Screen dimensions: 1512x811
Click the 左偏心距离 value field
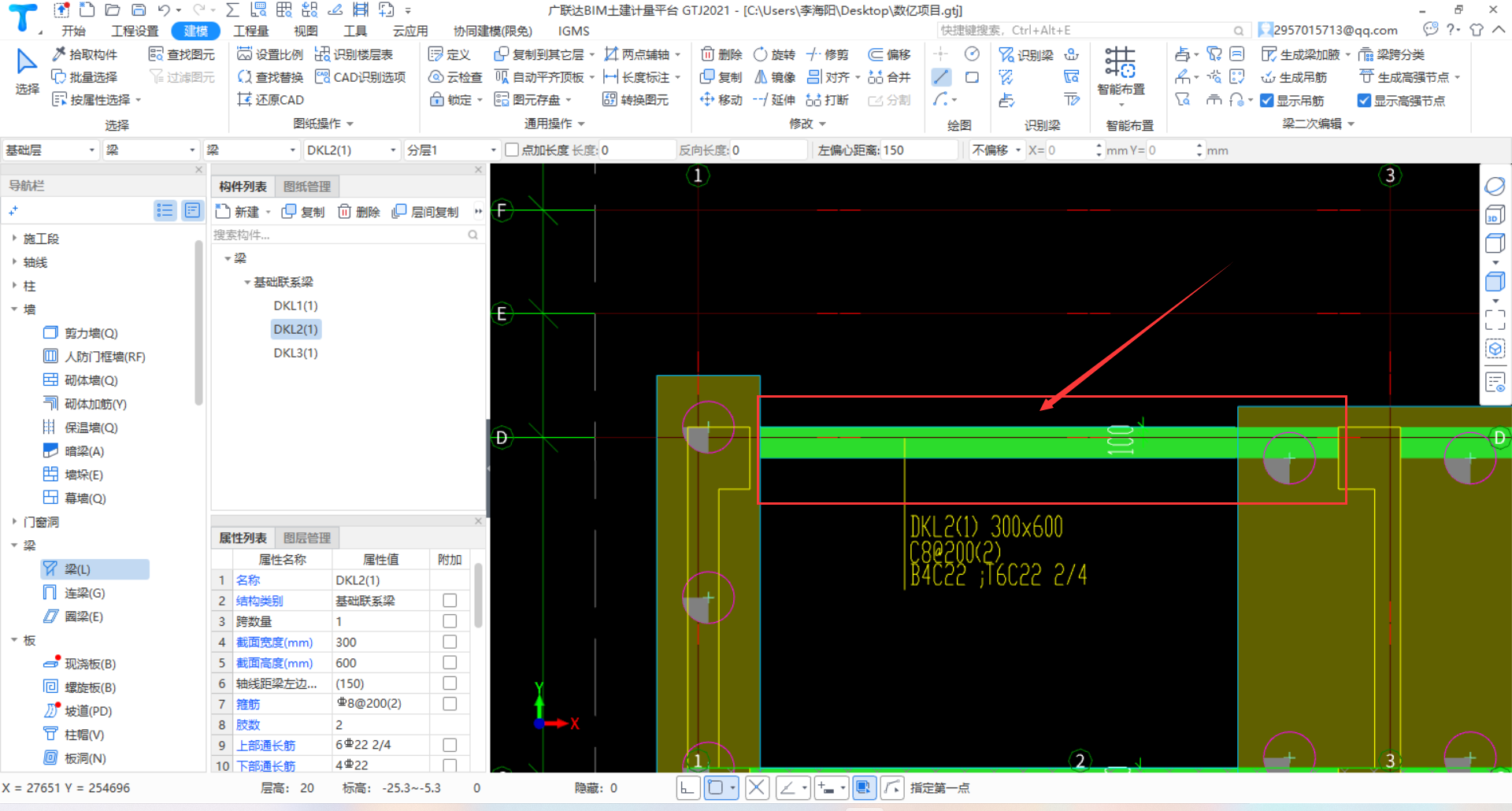pyautogui.click(x=917, y=150)
